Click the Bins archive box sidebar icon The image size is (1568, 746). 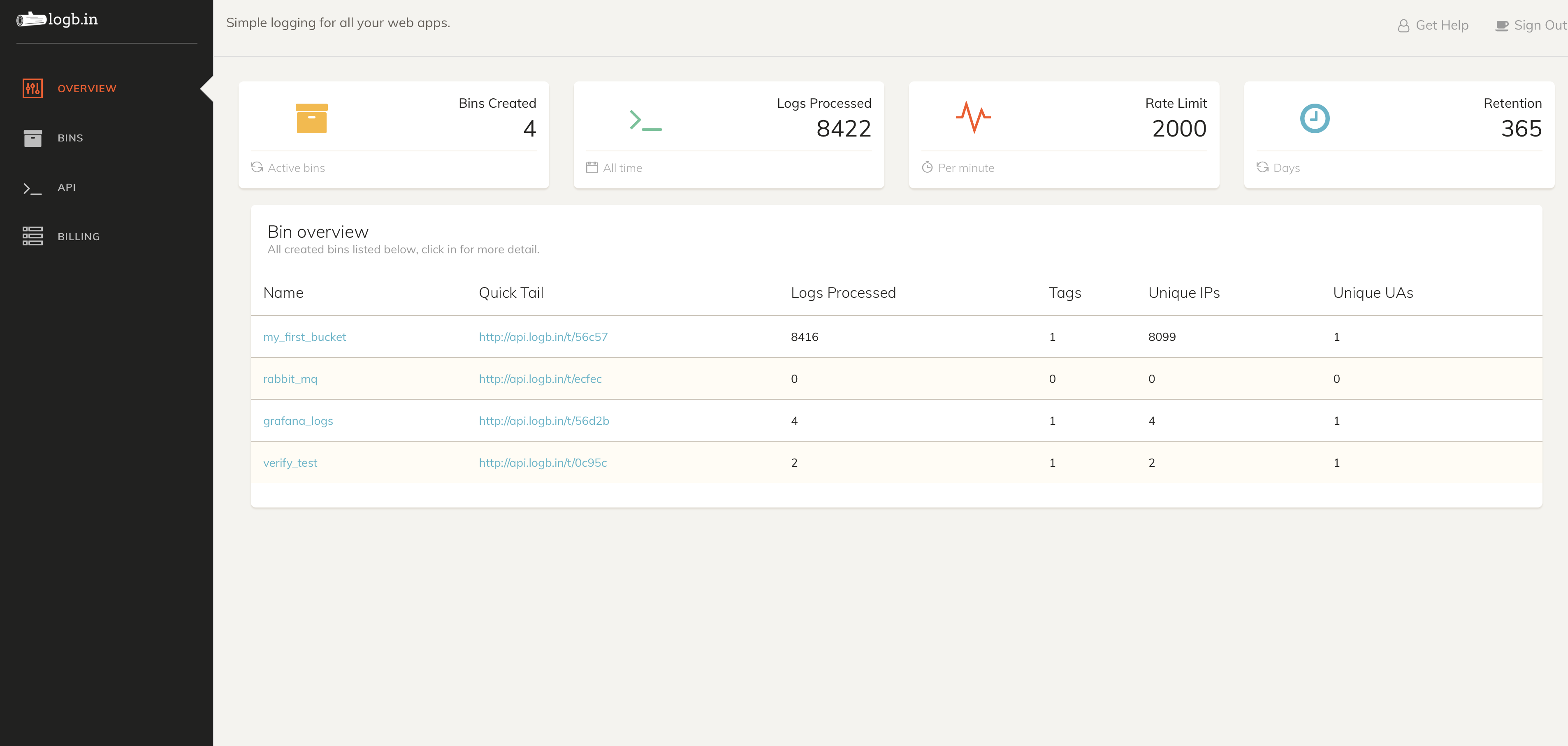point(32,138)
